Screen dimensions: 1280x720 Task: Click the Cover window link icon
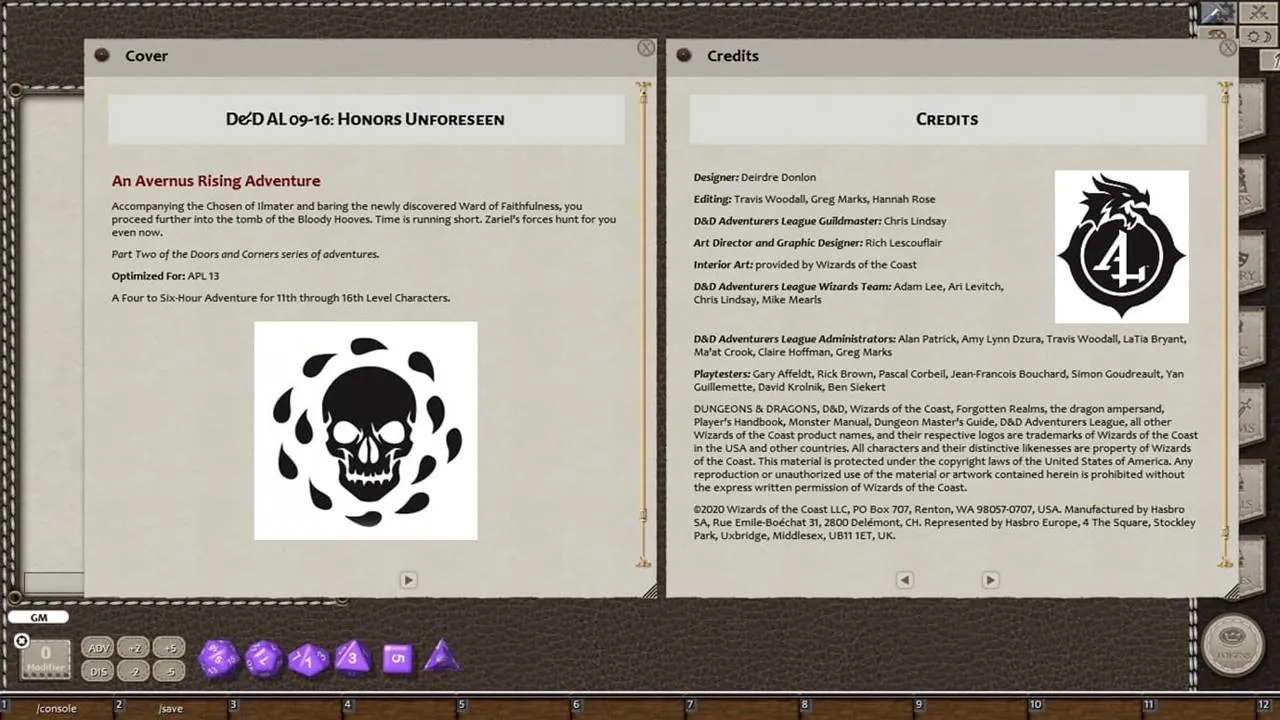click(102, 55)
